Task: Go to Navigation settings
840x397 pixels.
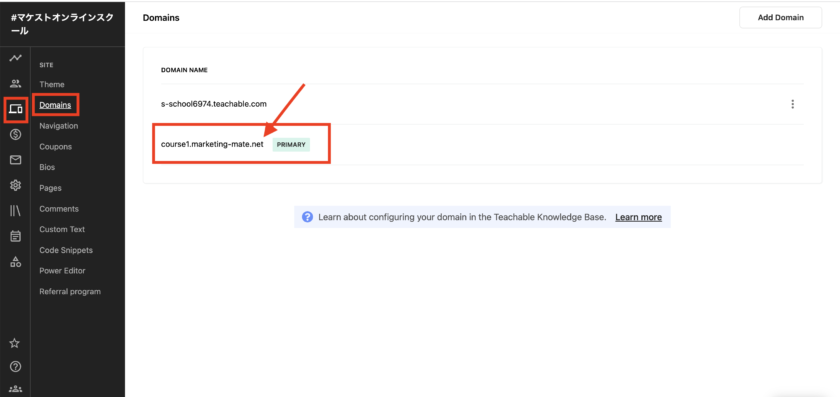Action: tap(58, 126)
